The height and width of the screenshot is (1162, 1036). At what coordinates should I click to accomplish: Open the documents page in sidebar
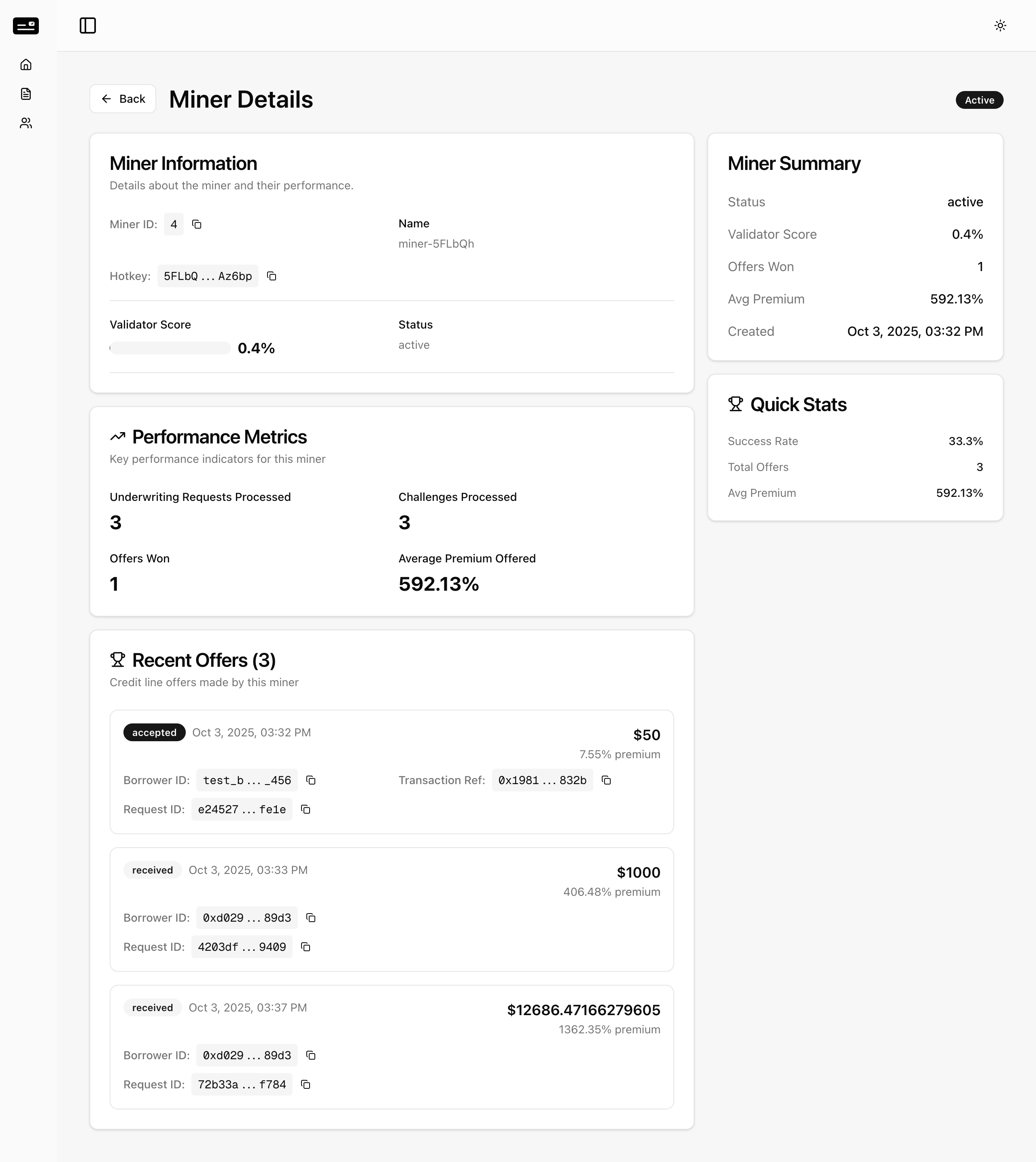[25, 94]
